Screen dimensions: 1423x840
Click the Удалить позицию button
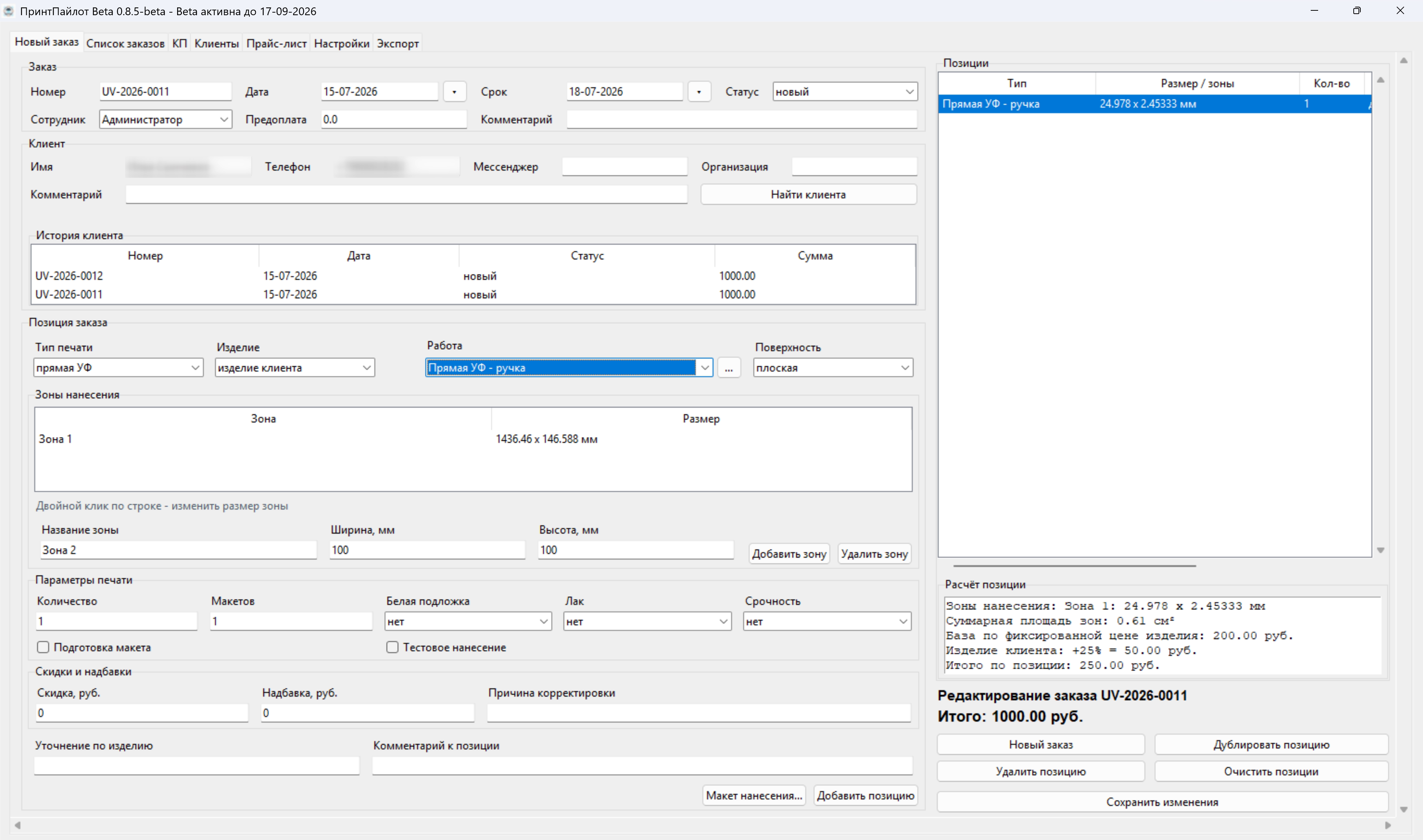point(1041,771)
